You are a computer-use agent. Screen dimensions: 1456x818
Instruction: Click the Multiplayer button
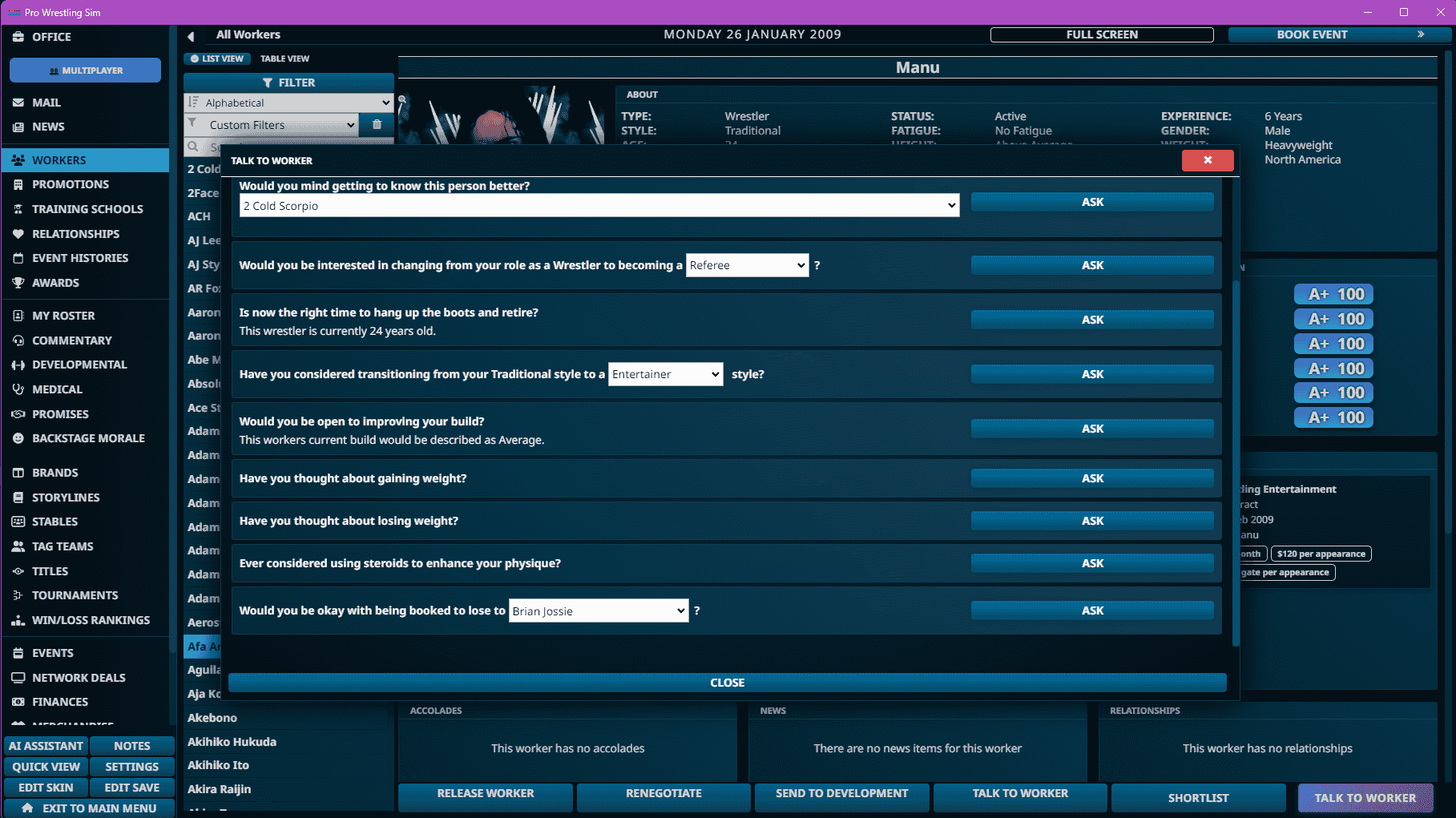pyautogui.click(x=85, y=71)
